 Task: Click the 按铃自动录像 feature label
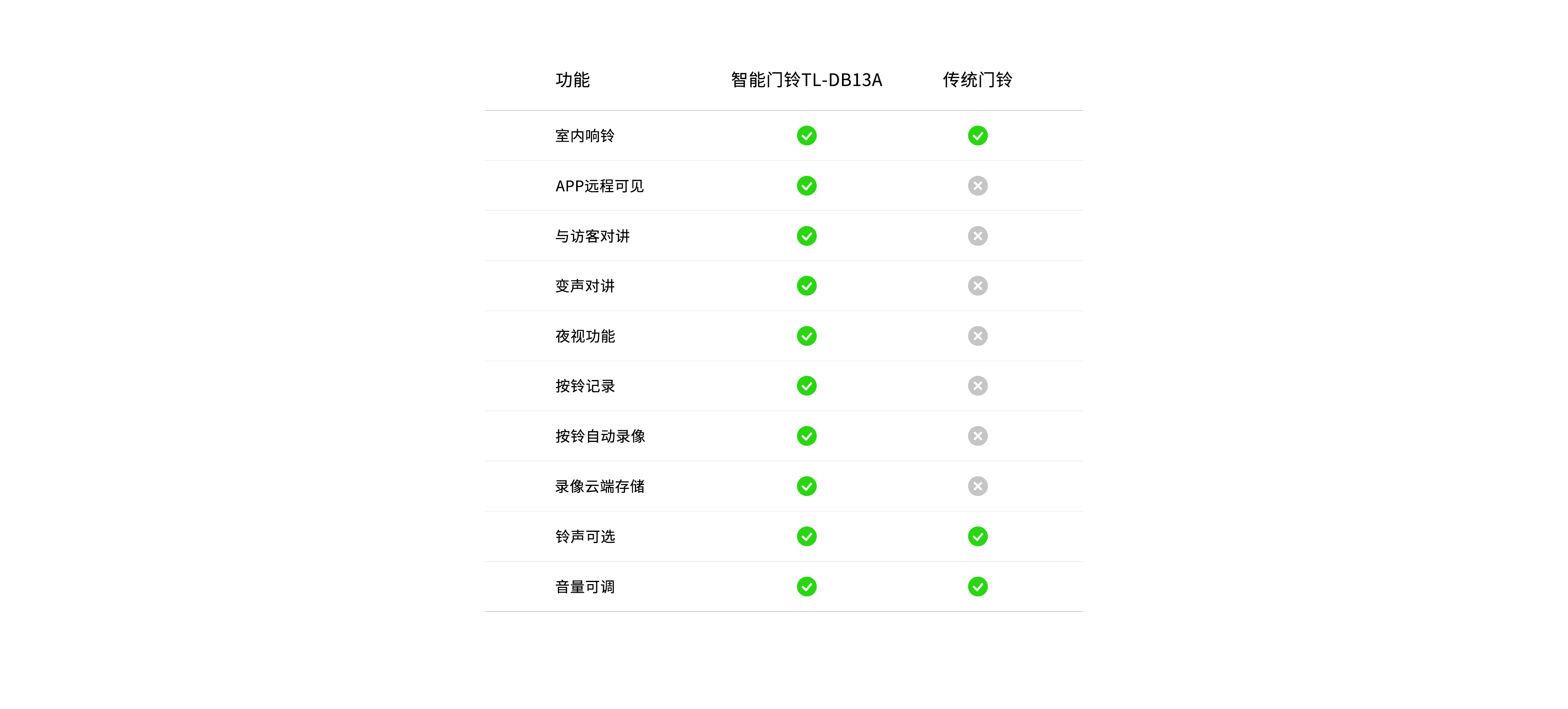coord(600,436)
